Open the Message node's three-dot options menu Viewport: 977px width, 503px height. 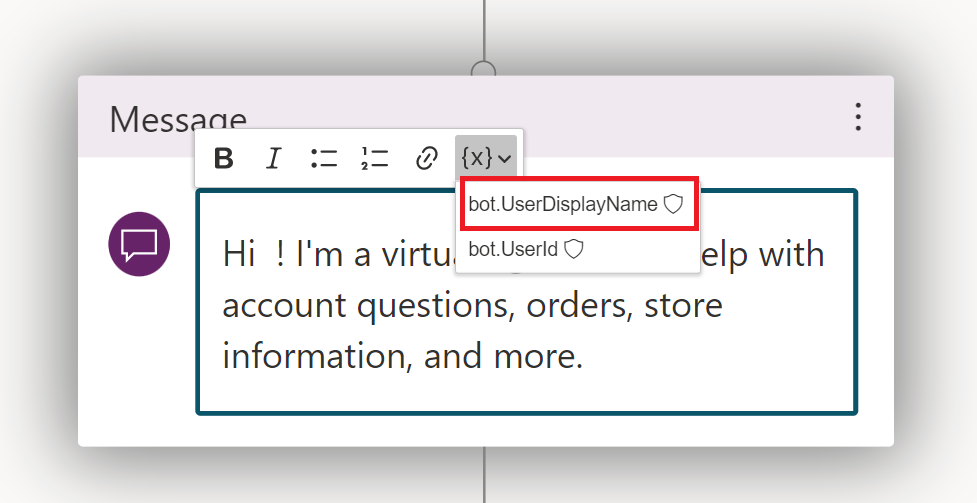[x=857, y=117]
